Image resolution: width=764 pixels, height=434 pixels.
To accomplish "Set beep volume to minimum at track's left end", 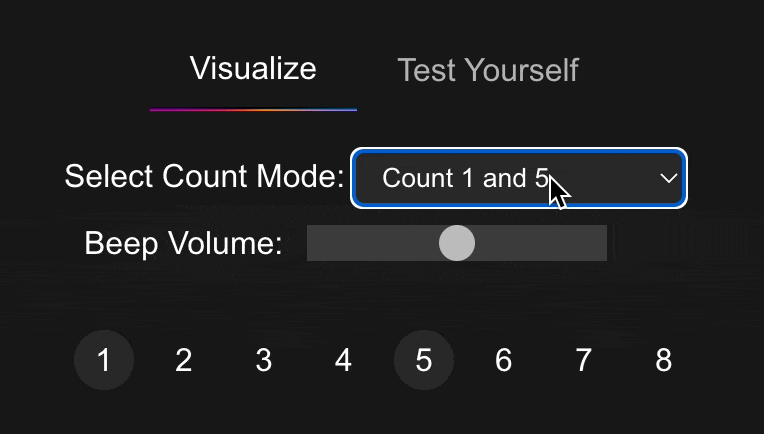I will coord(312,243).
